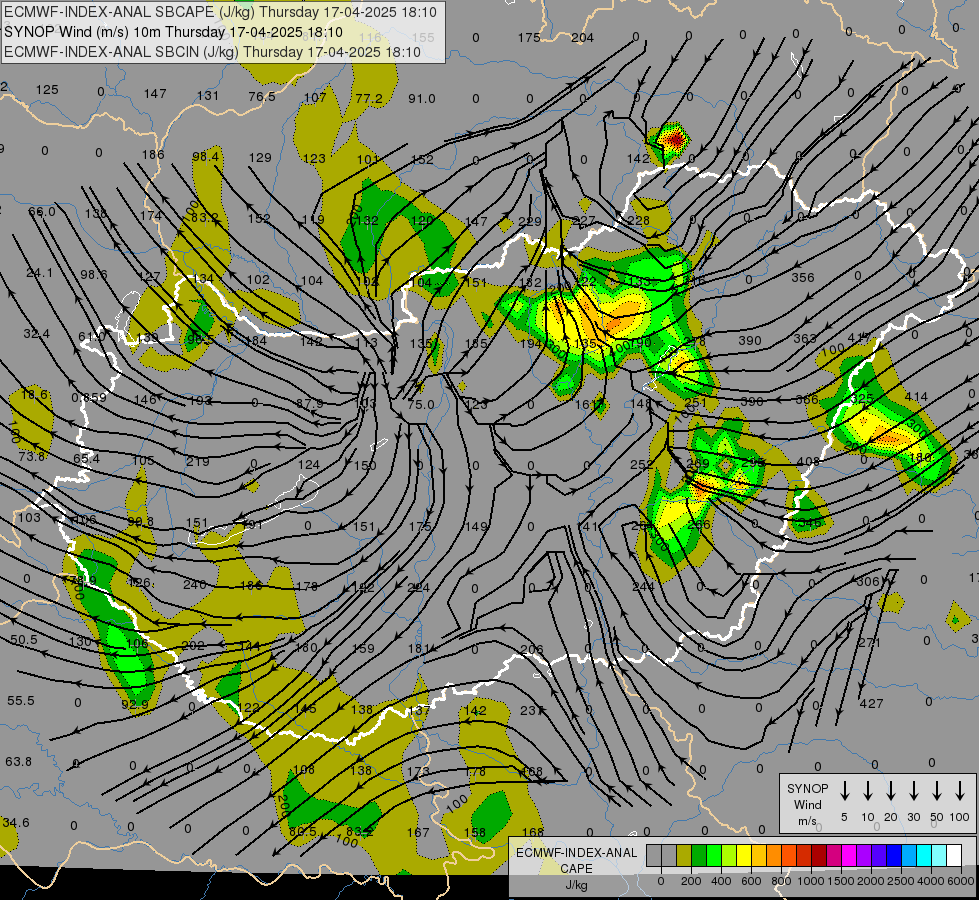Click the map value 87.9

[x=310, y=403]
